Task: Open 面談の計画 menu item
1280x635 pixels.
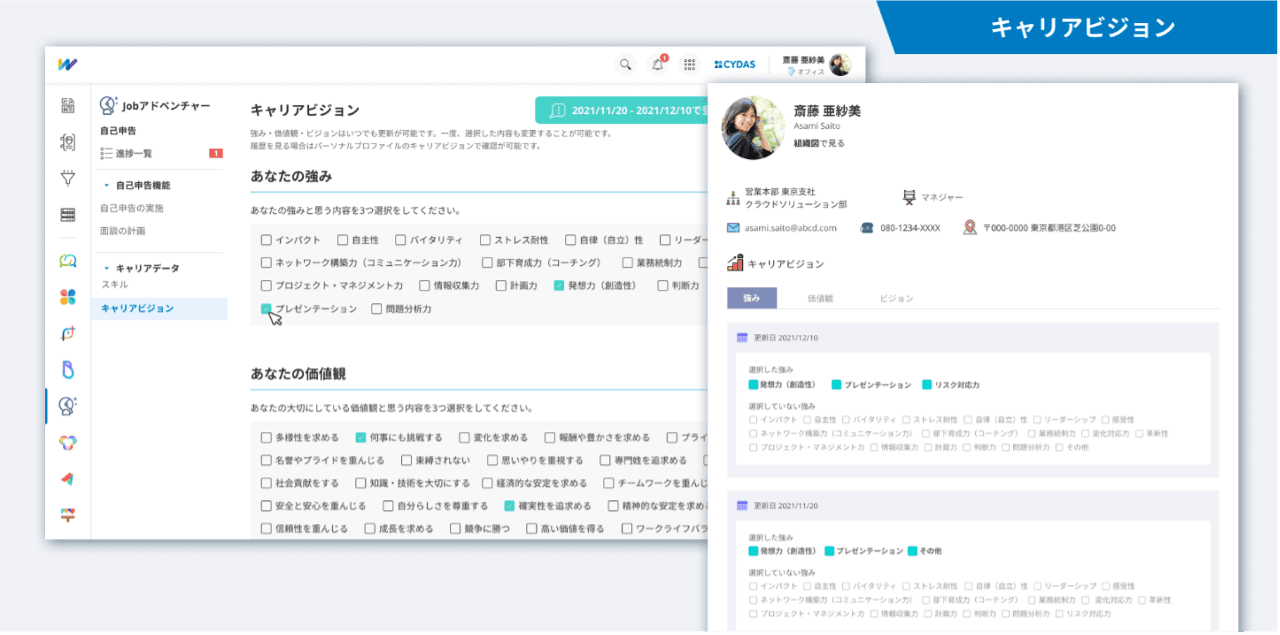Action: click(123, 230)
